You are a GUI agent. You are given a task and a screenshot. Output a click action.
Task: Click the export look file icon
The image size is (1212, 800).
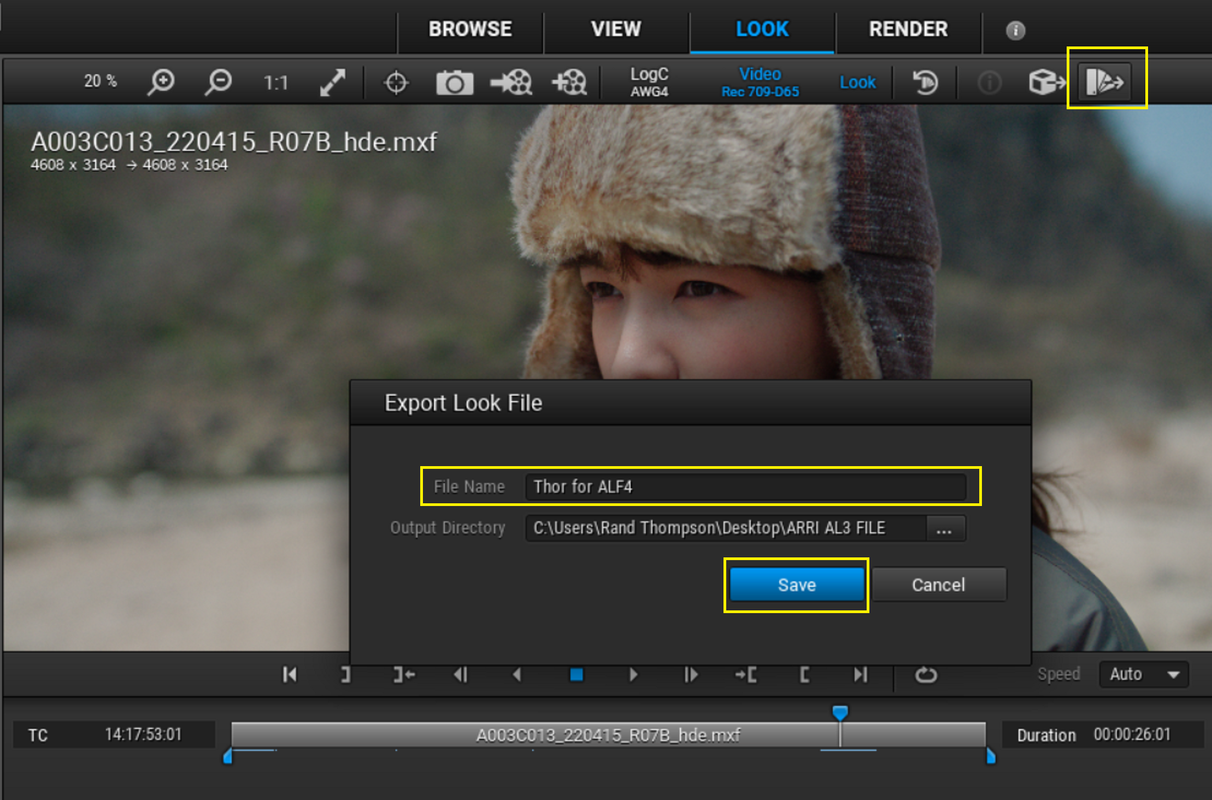pos(1107,81)
